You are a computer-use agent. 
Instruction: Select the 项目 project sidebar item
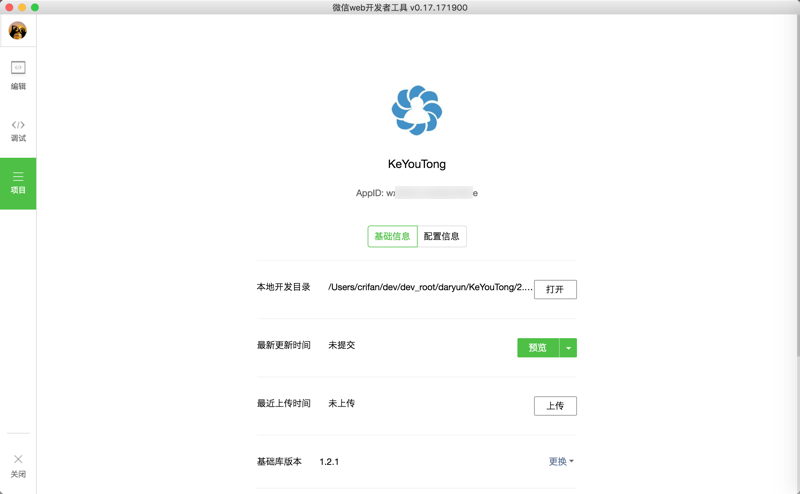(18, 183)
